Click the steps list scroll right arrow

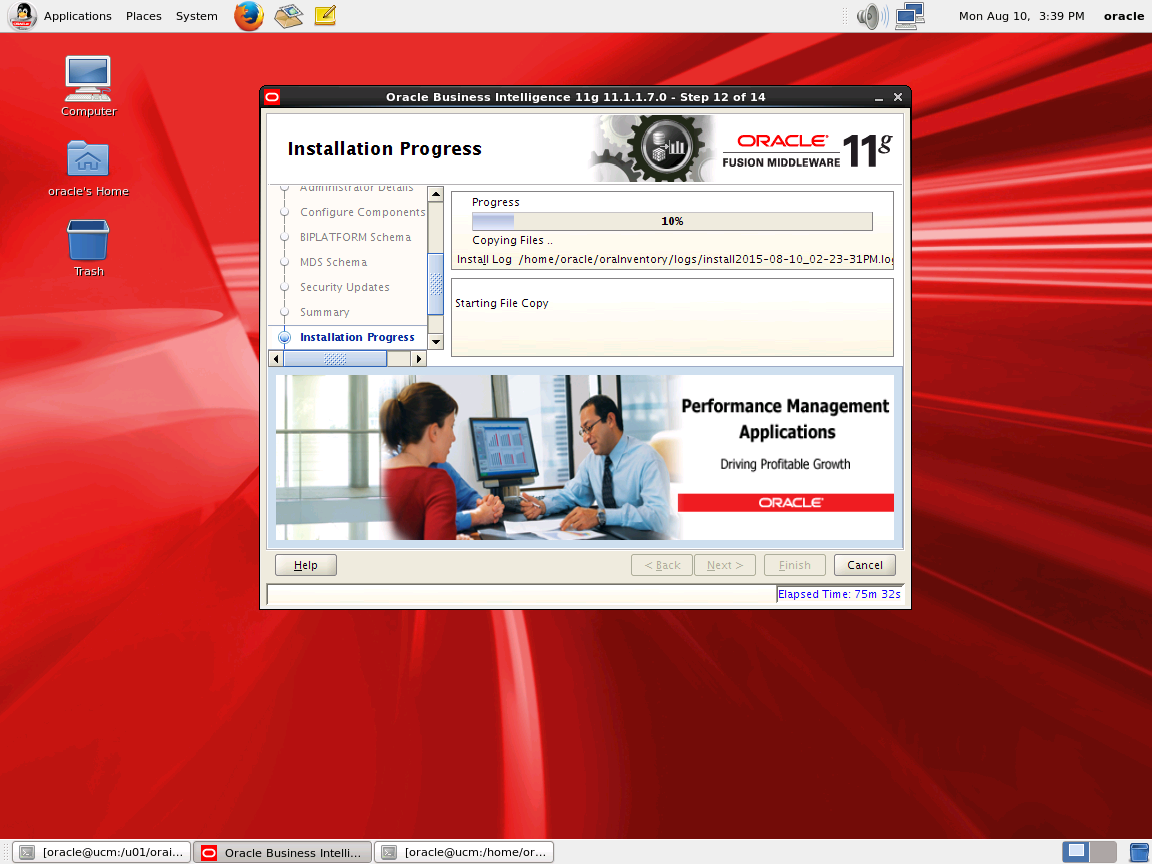(419, 359)
